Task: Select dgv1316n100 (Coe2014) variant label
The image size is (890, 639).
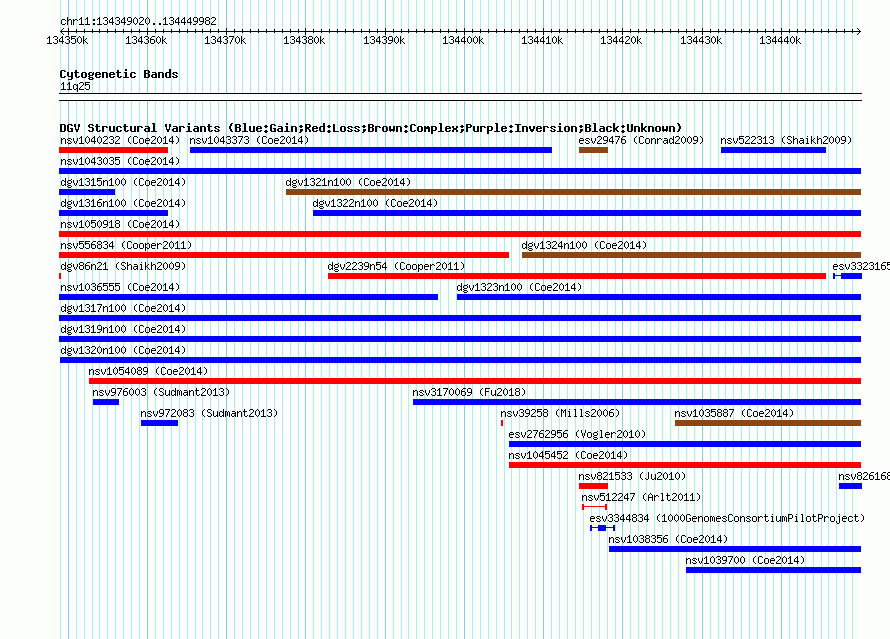Action: pos(123,203)
